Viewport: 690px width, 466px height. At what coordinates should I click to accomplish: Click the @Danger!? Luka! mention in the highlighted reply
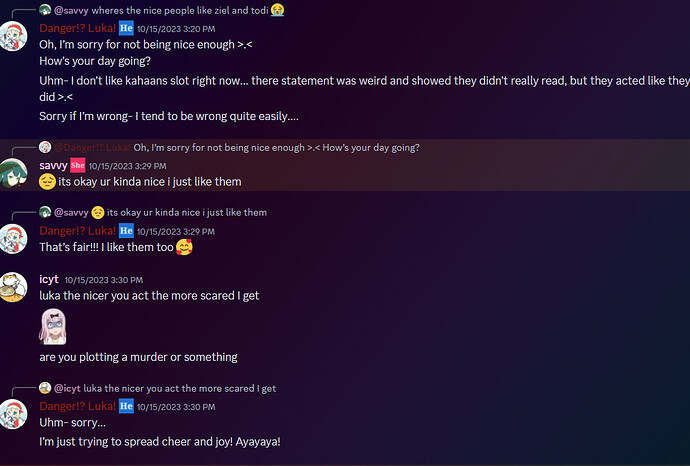point(92,147)
